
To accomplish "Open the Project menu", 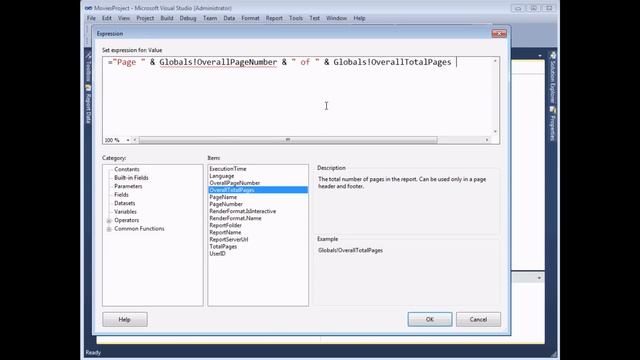I will 145,18.
